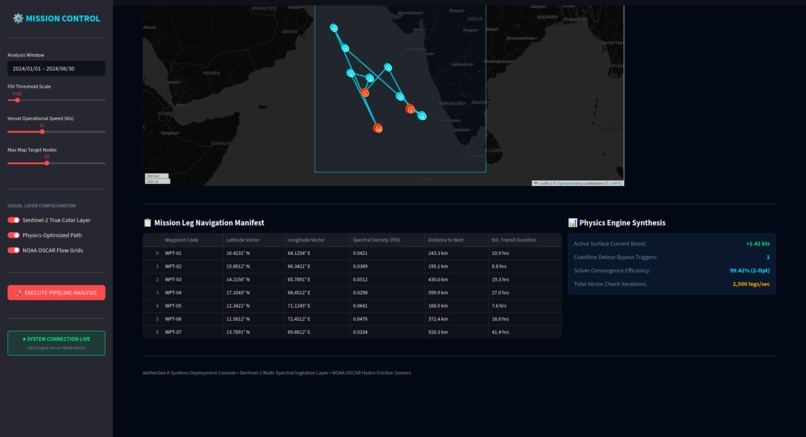Select the orange marker adjacent to the coastal cyan marker
806x437 pixels.
(410, 109)
